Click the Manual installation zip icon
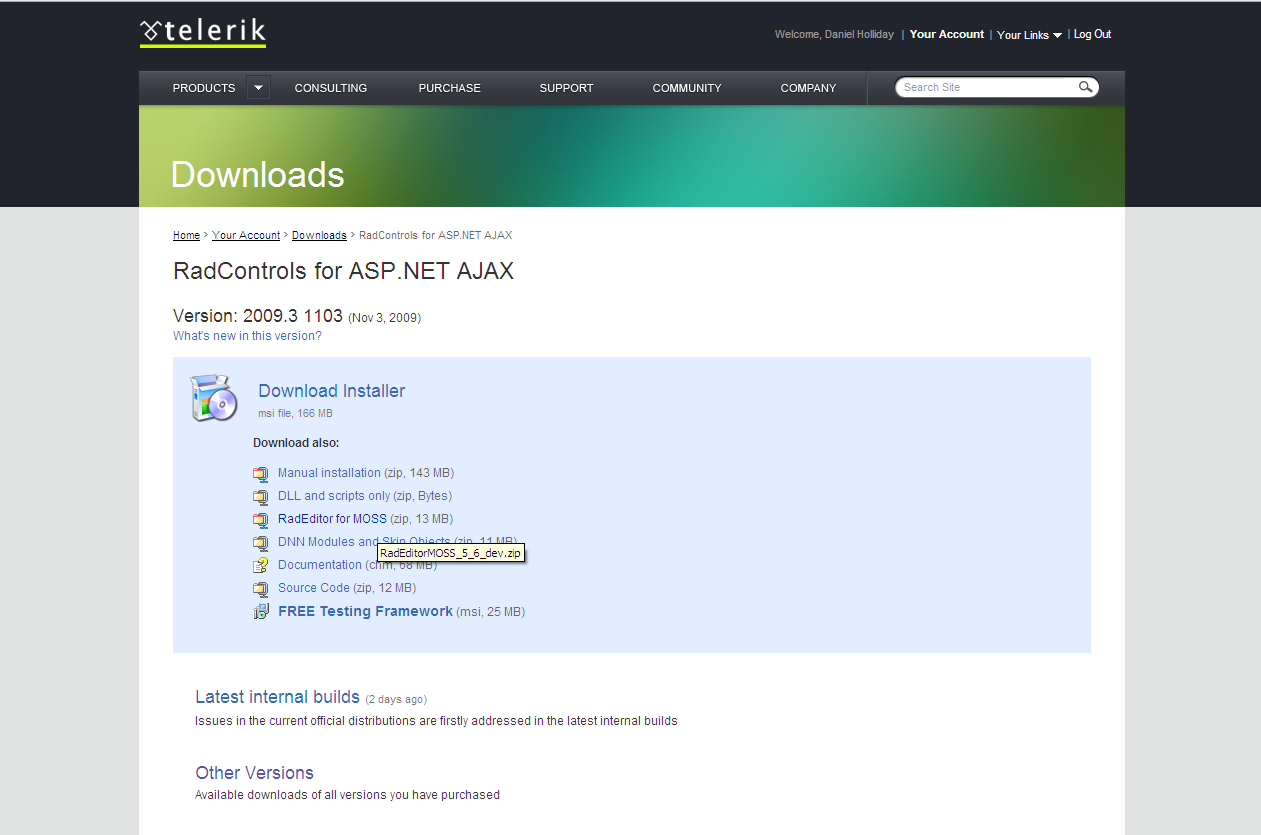The width and height of the screenshot is (1261, 835). coord(261,473)
